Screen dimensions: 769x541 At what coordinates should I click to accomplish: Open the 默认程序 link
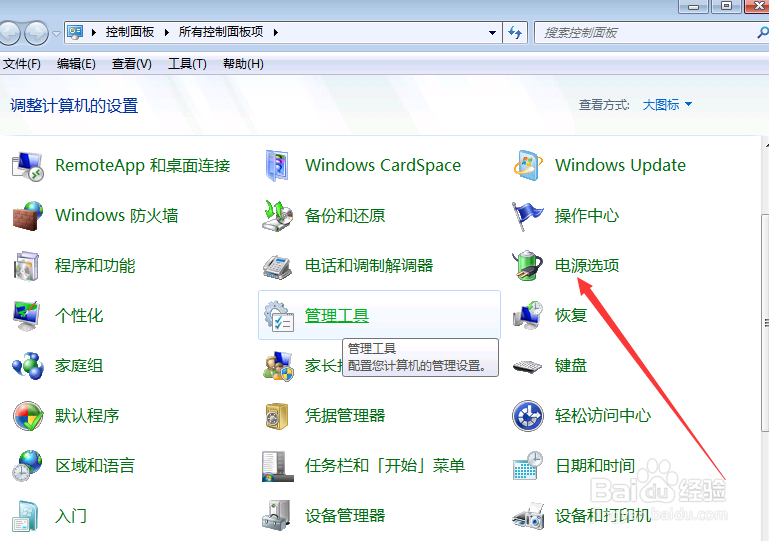pyautogui.click(x=87, y=416)
